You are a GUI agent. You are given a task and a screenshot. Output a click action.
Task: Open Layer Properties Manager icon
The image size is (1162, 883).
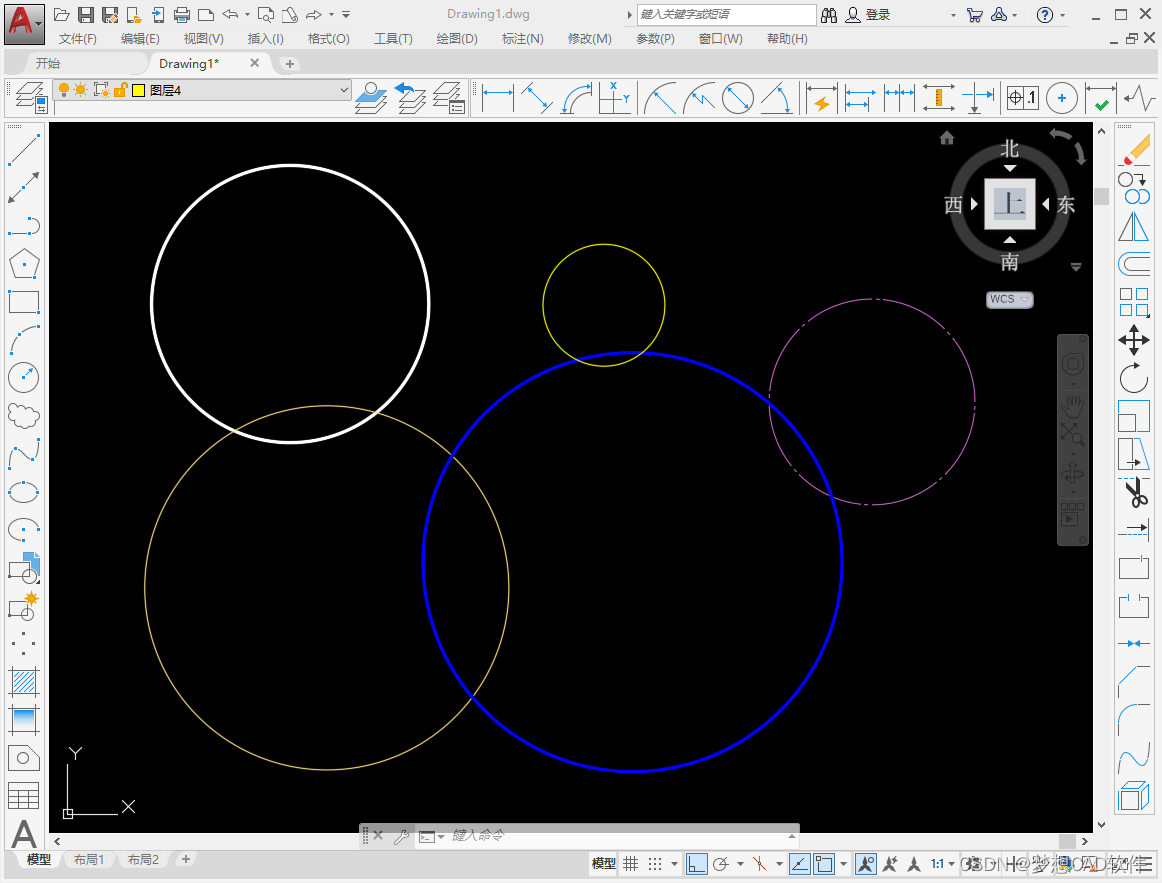pos(31,97)
